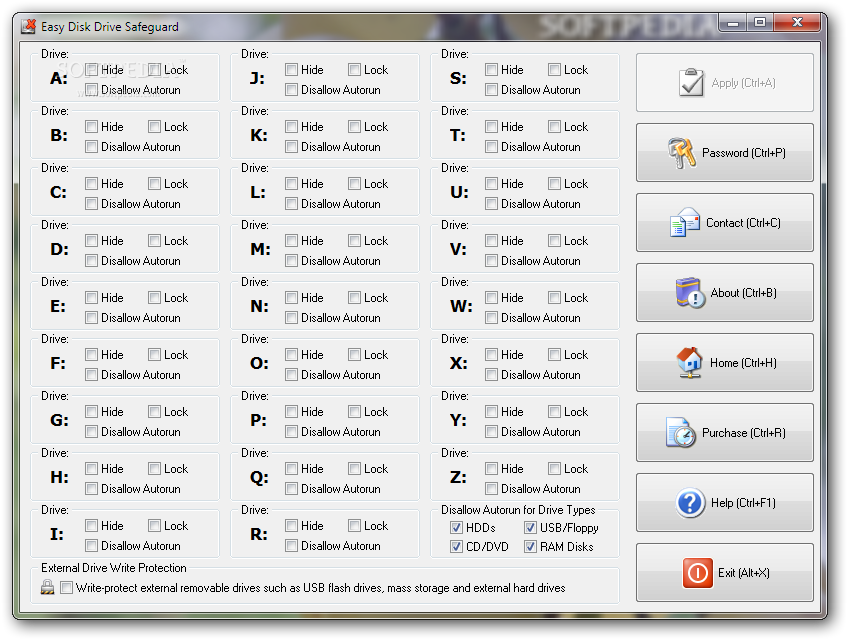Image resolution: width=848 pixels, height=640 pixels.
Task: Click the house Home icon
Action: coord(690,362)
